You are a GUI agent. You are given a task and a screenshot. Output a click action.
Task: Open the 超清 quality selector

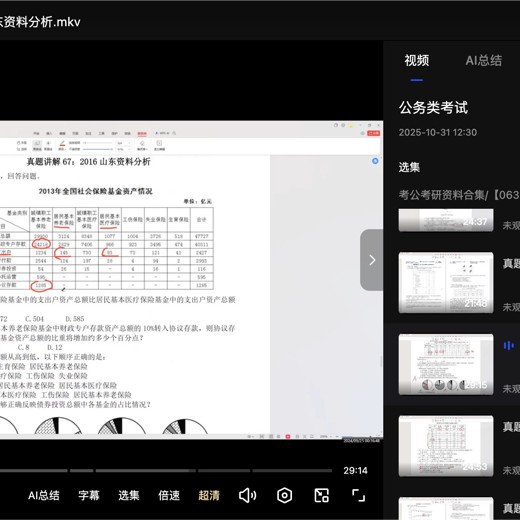click(x=209, y=496)
